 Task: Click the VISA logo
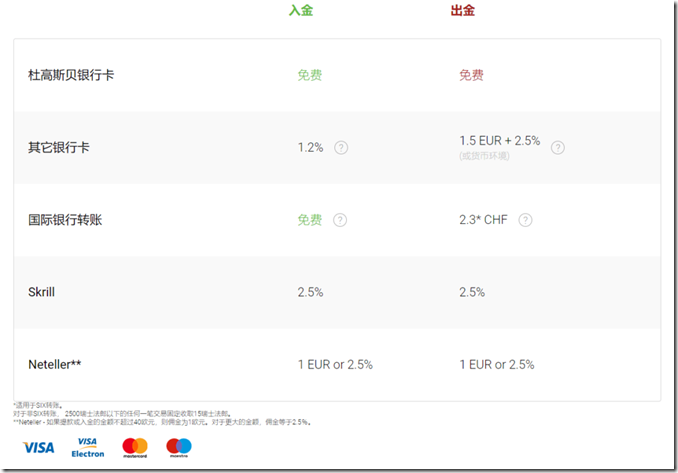(39, 447)
